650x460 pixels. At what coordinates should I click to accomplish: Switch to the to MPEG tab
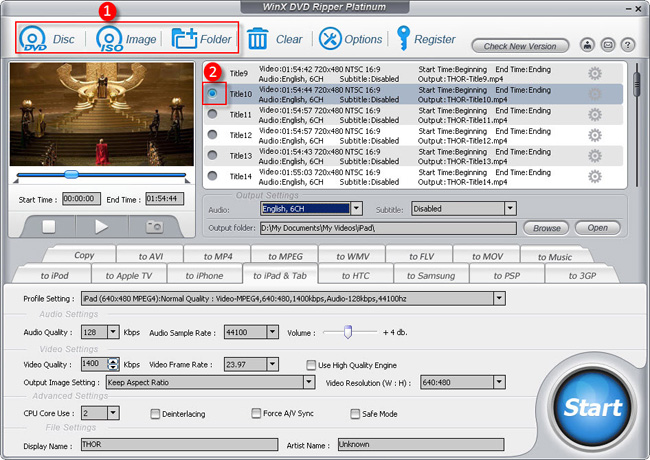click(285, 256)
